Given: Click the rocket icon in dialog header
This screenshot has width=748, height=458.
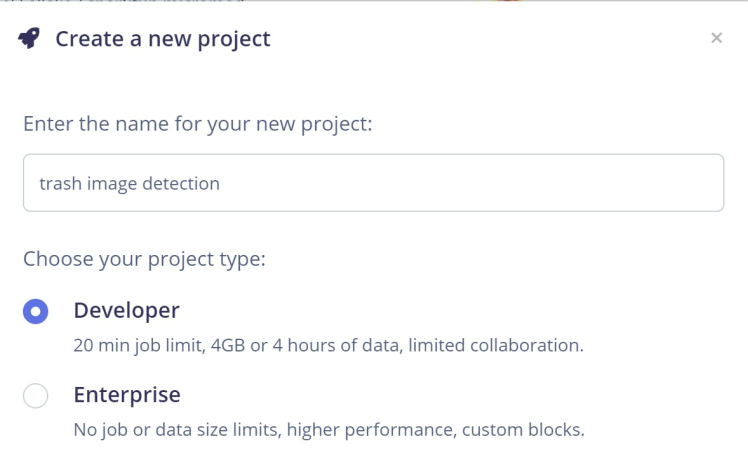Looking at the screenshot, I should (30, 39).
